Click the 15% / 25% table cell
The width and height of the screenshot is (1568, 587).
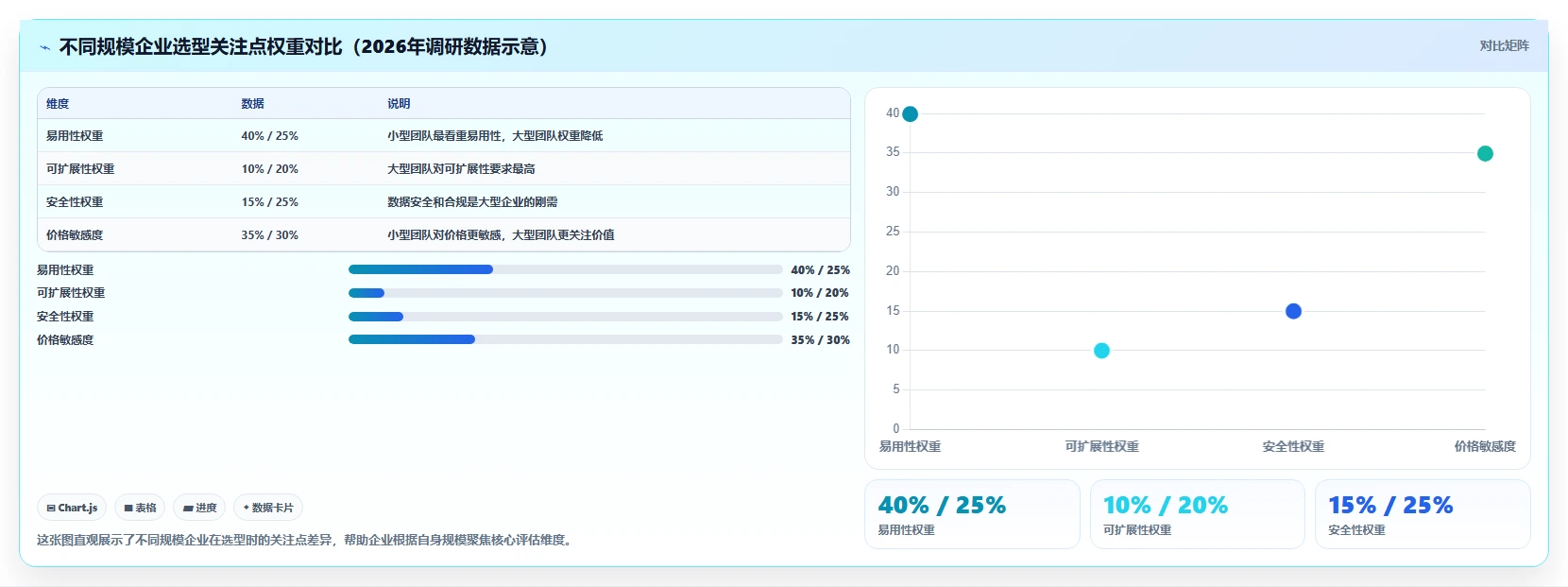coord(269,202)
